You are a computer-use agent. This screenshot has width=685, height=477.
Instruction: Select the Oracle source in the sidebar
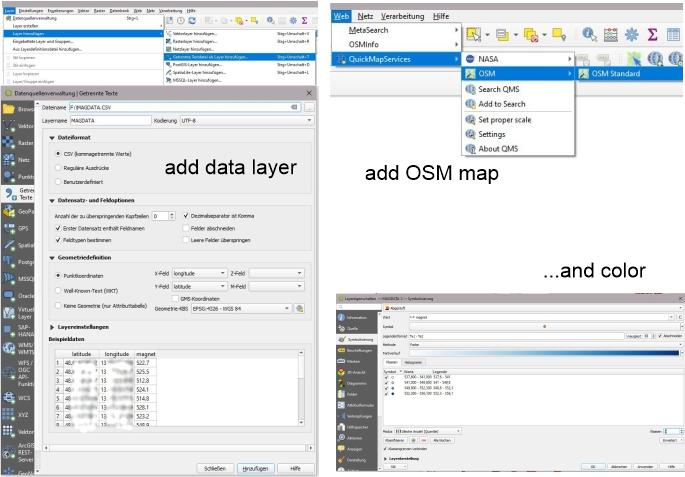[x=18, y=296]
